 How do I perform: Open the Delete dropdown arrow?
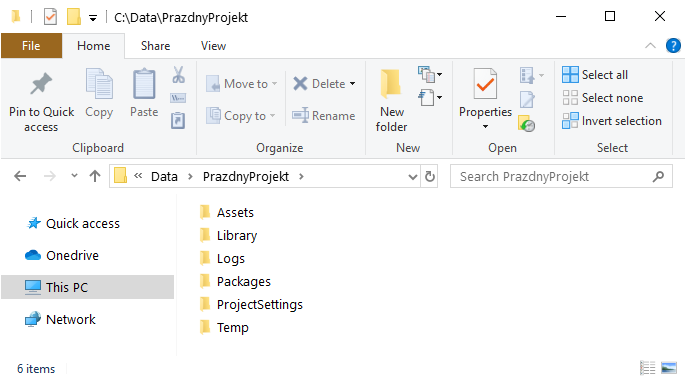[353, 84]
